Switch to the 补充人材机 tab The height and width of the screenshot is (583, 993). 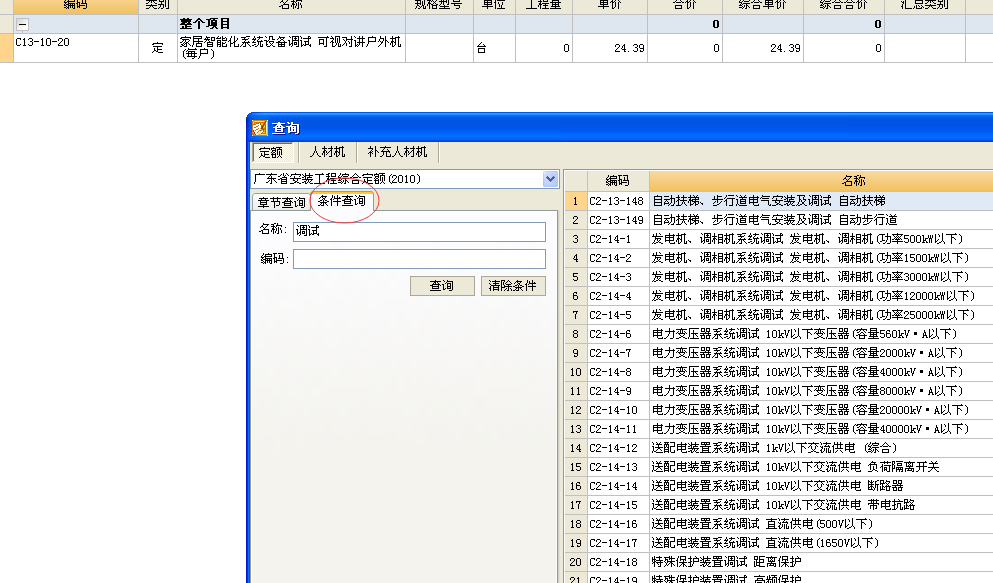click(x=397, y=152)
